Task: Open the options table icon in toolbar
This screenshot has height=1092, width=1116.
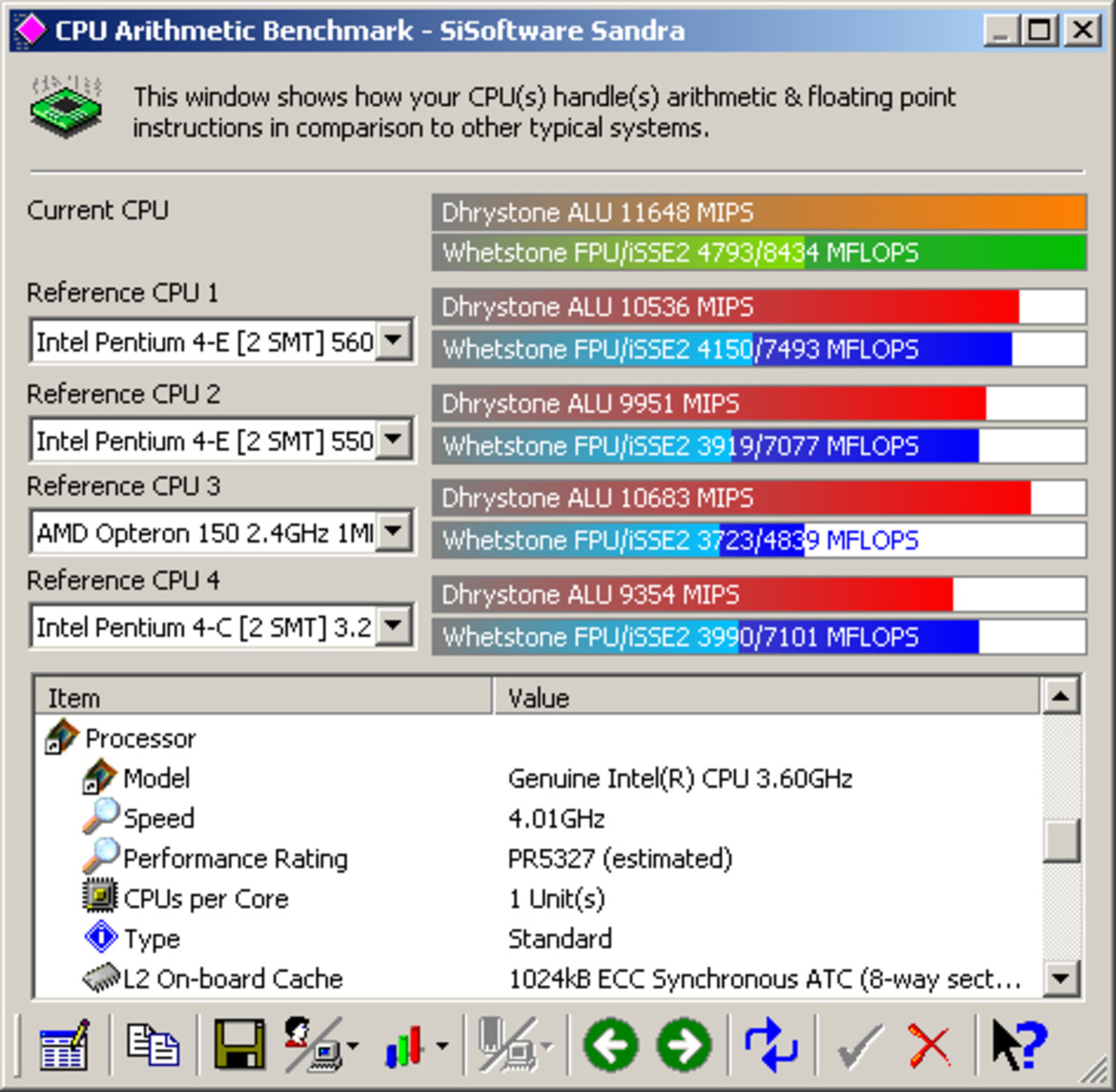Action: pyautogui.click(x=64, y=1044)
